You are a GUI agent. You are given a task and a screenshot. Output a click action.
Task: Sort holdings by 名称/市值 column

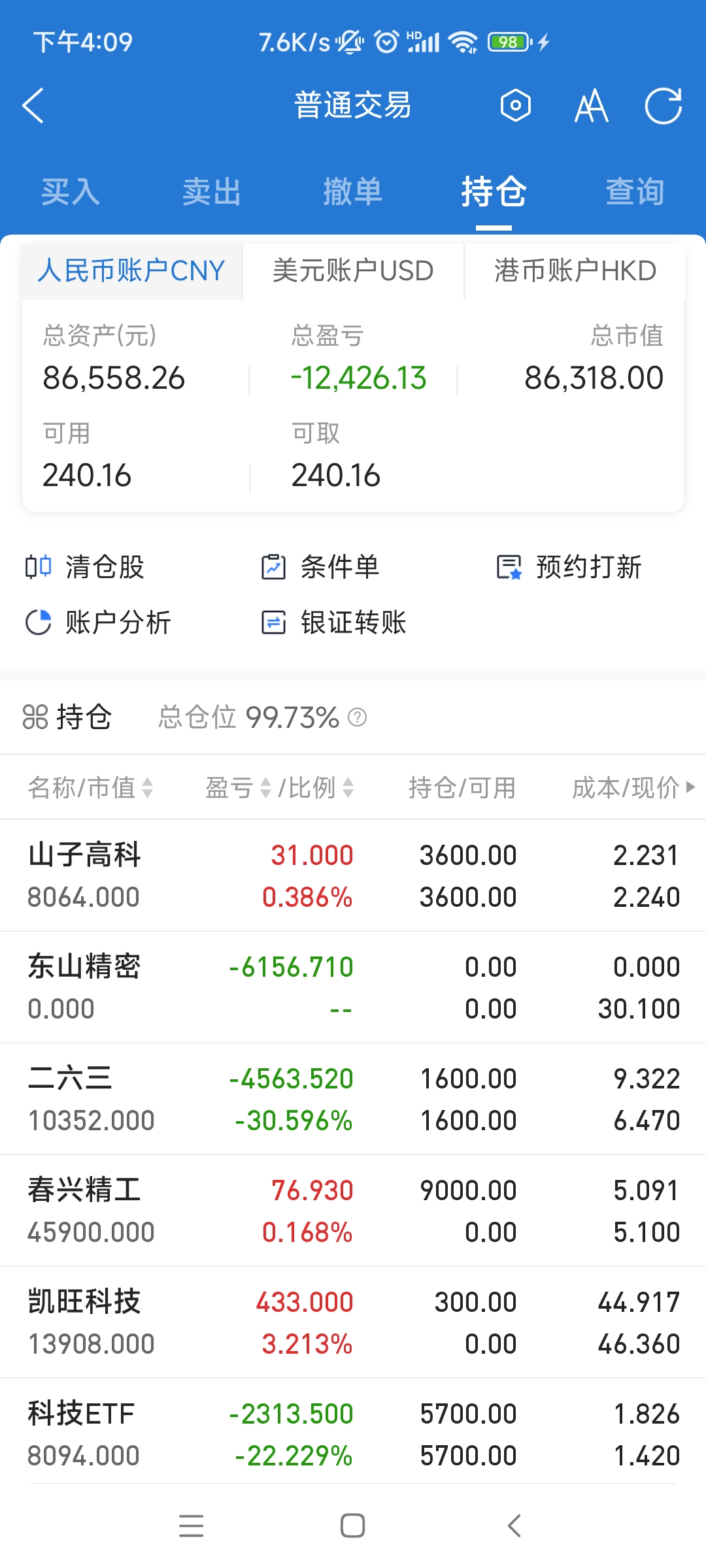[90, 788]
